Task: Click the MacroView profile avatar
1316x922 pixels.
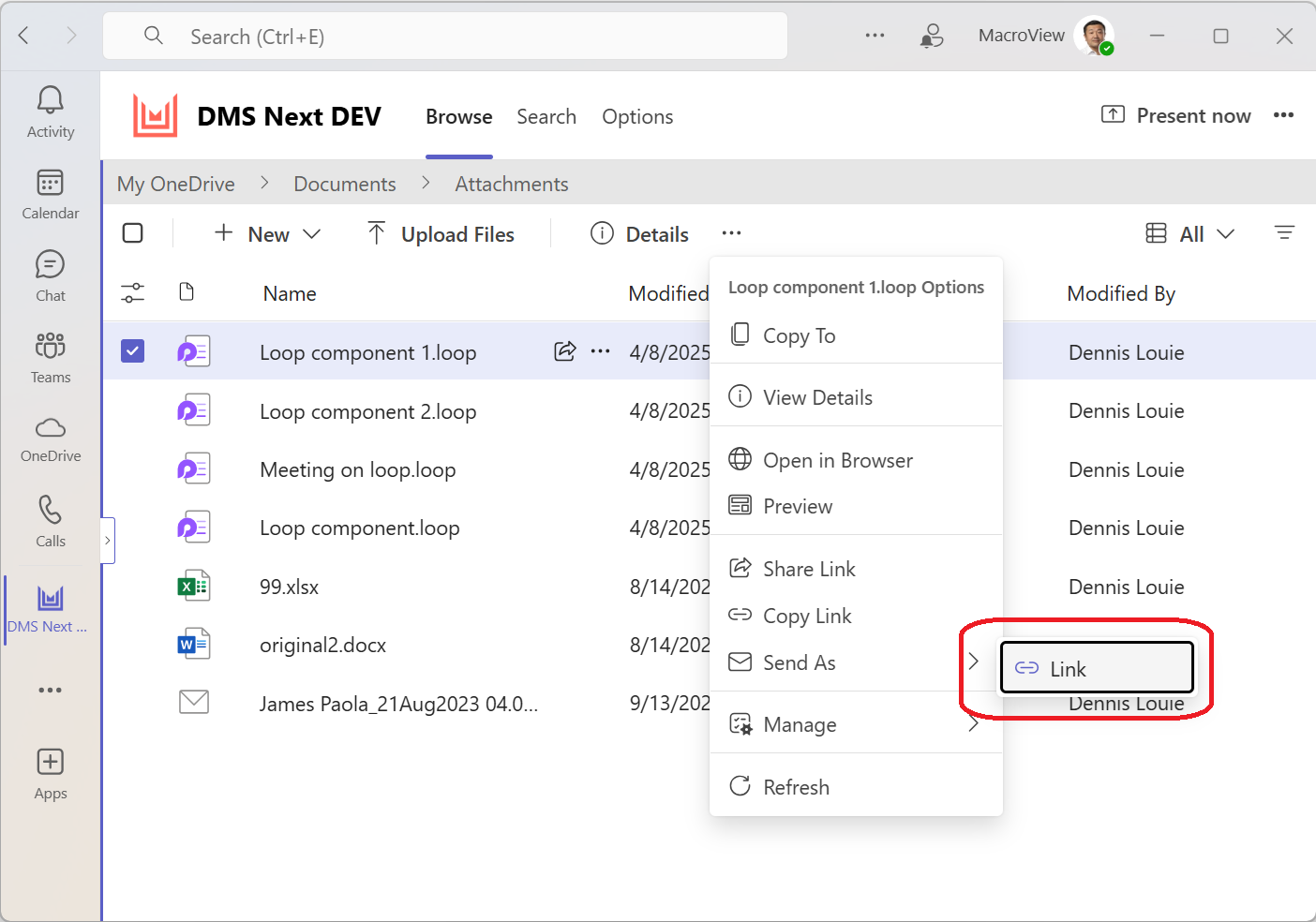Action: tap(1093, 36)
